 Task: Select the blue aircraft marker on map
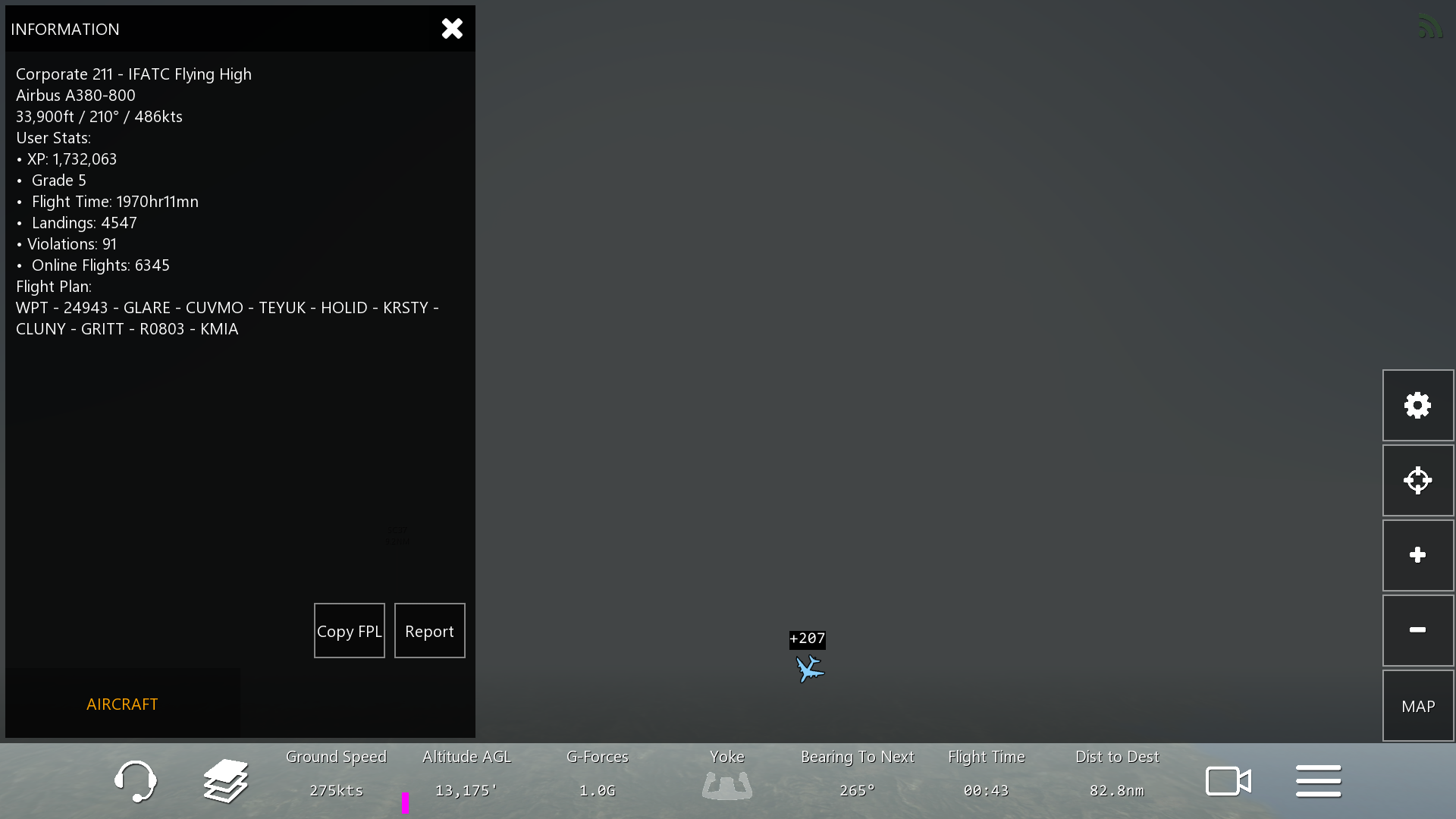[x=809, y=669]
